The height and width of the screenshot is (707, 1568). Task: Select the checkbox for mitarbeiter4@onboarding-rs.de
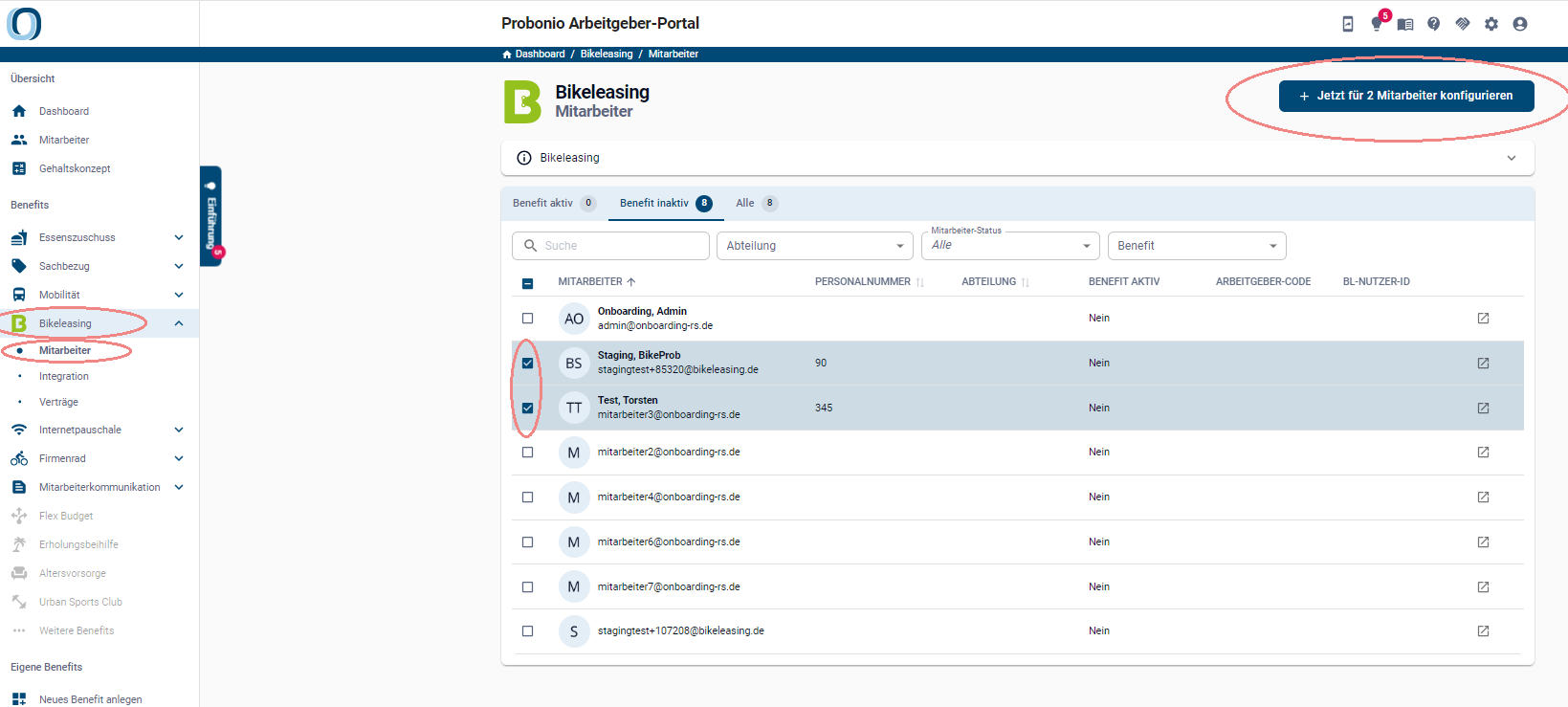coord(527,497)
